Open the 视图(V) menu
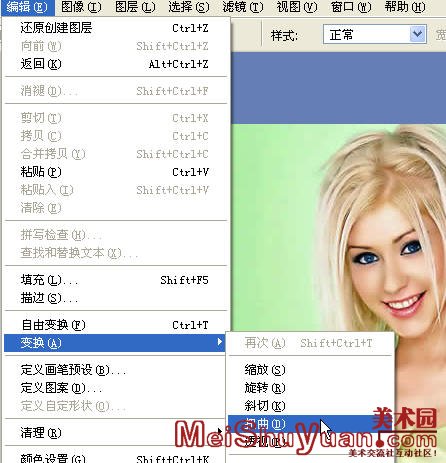Image resolution: width=446 pixels, height=463 pixels. (297, 7)
